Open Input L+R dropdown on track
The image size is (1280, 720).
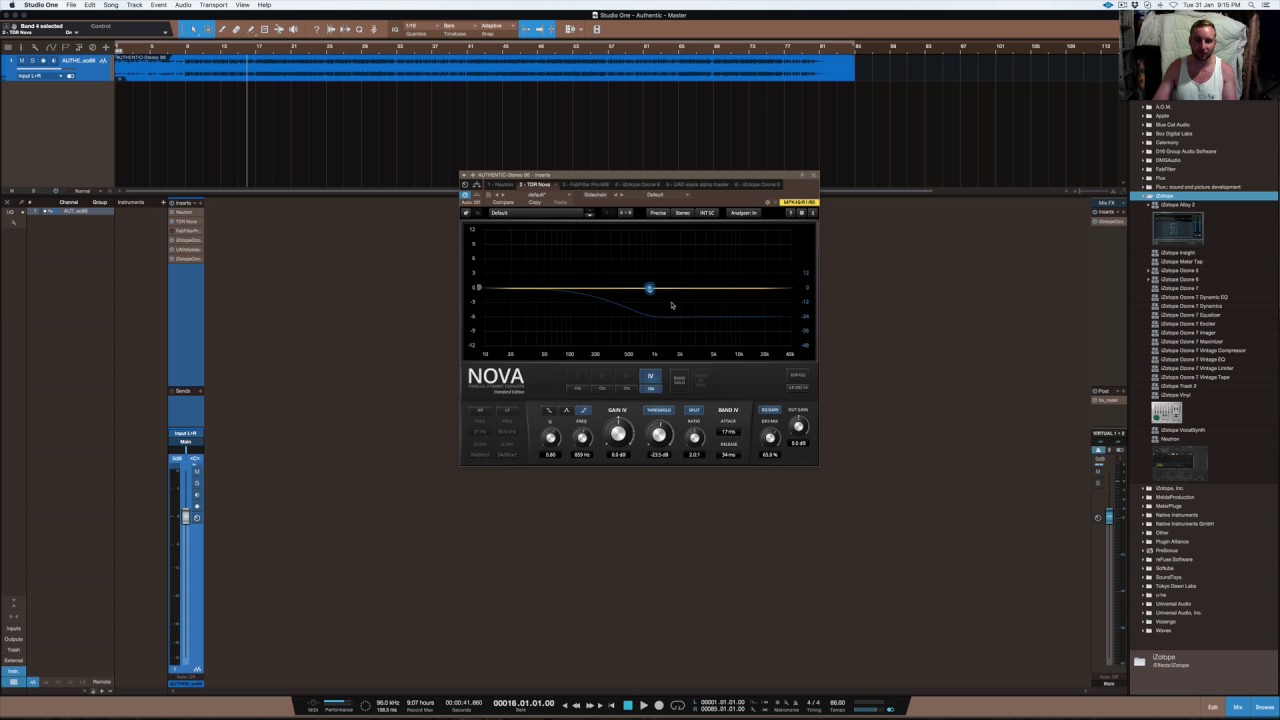point(40,76)
